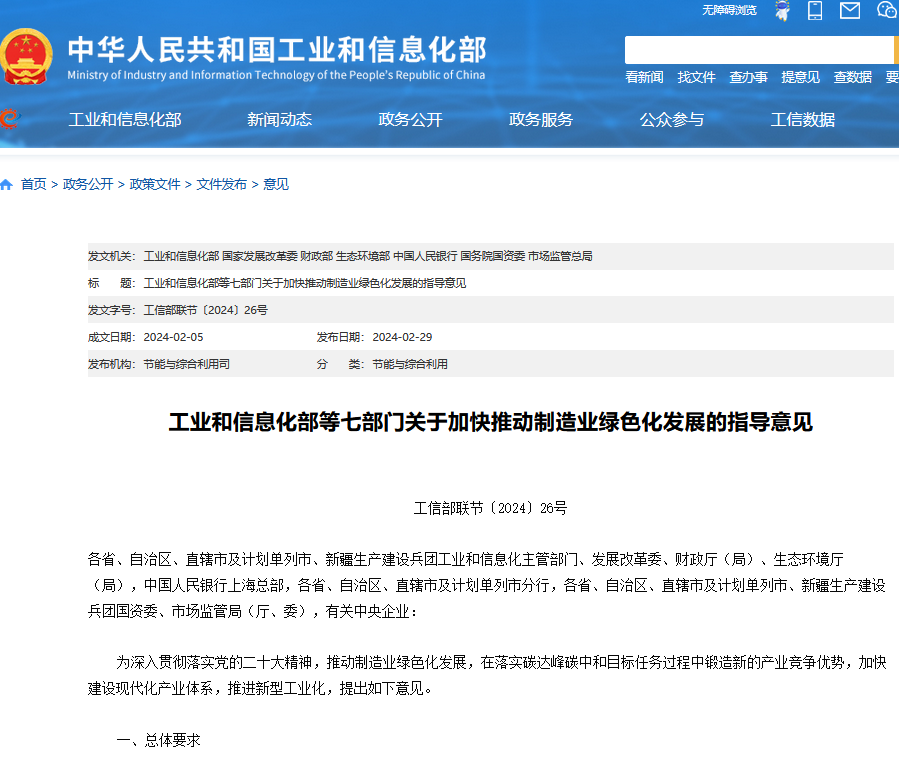Click the 无障碍浏览 accessibility link
Screen dimensions: 899x780
[x=729, y=10]
